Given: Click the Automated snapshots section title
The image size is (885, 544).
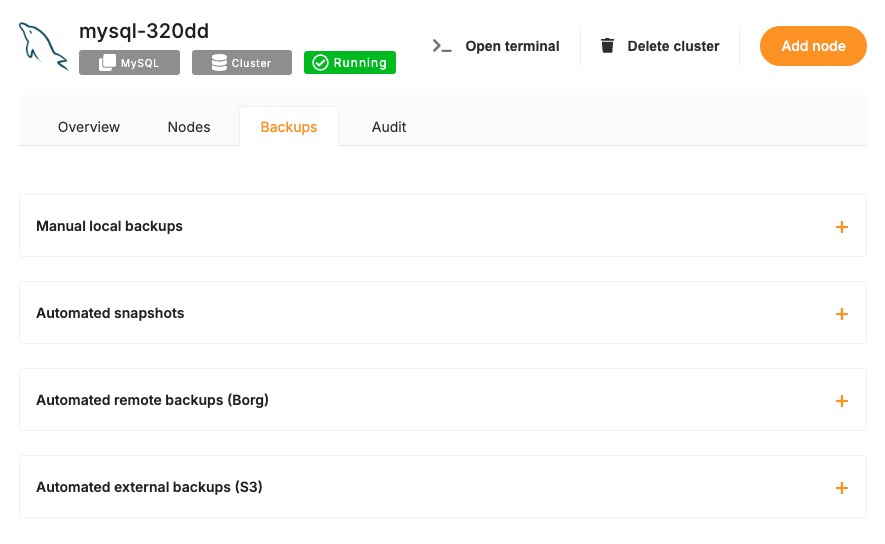Looking at the screenshot, I should click(110, 313).
